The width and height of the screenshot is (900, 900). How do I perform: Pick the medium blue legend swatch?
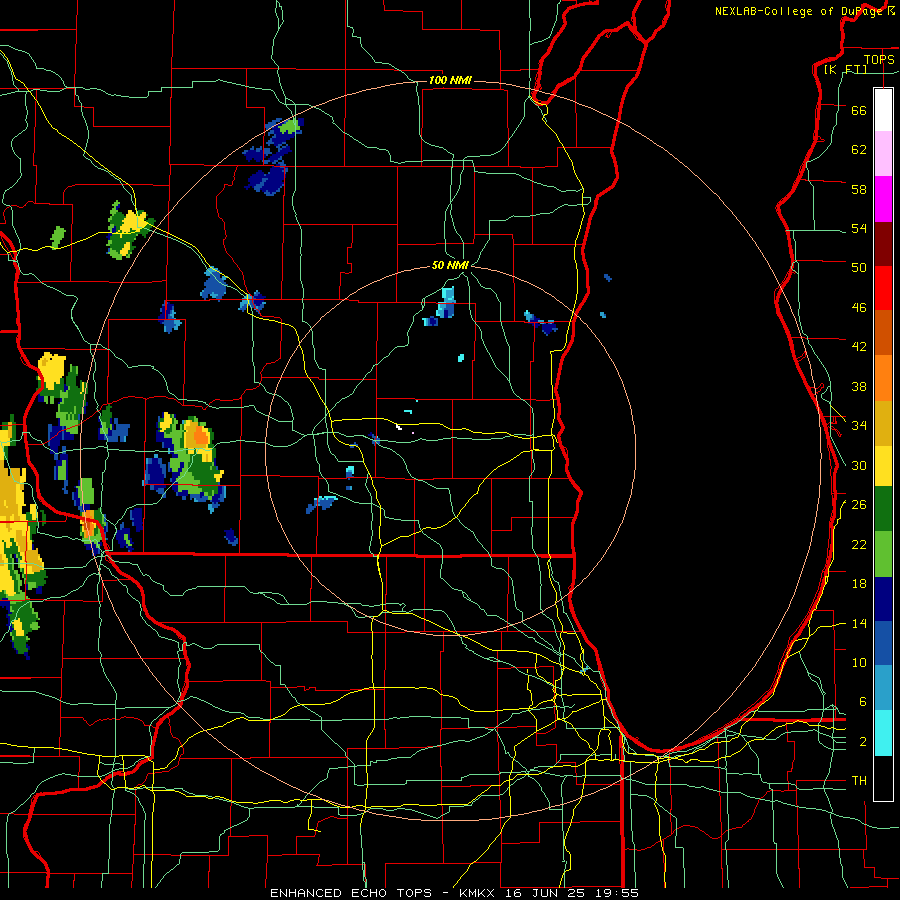tap(883, 643)
